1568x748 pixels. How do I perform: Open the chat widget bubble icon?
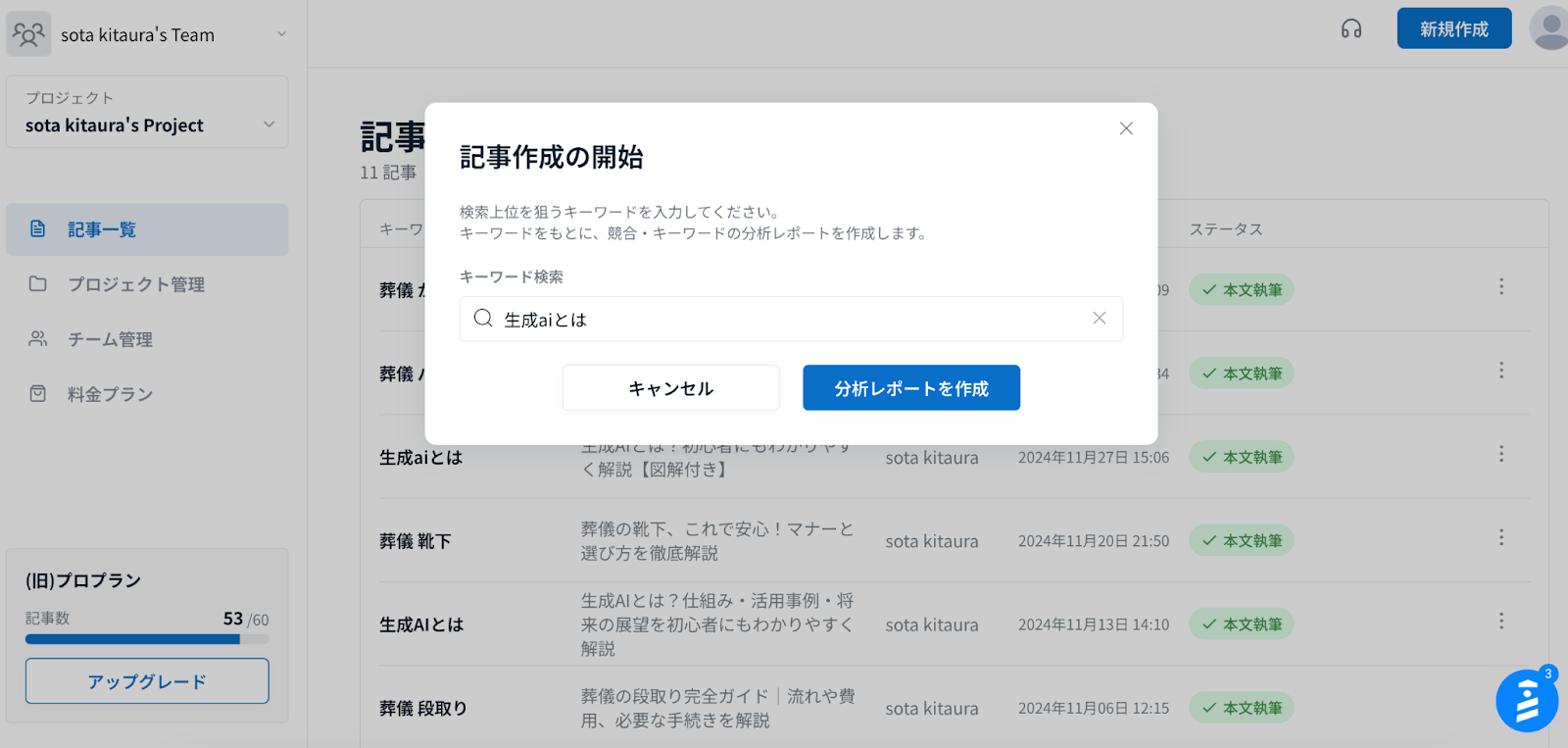(1527, 701)
